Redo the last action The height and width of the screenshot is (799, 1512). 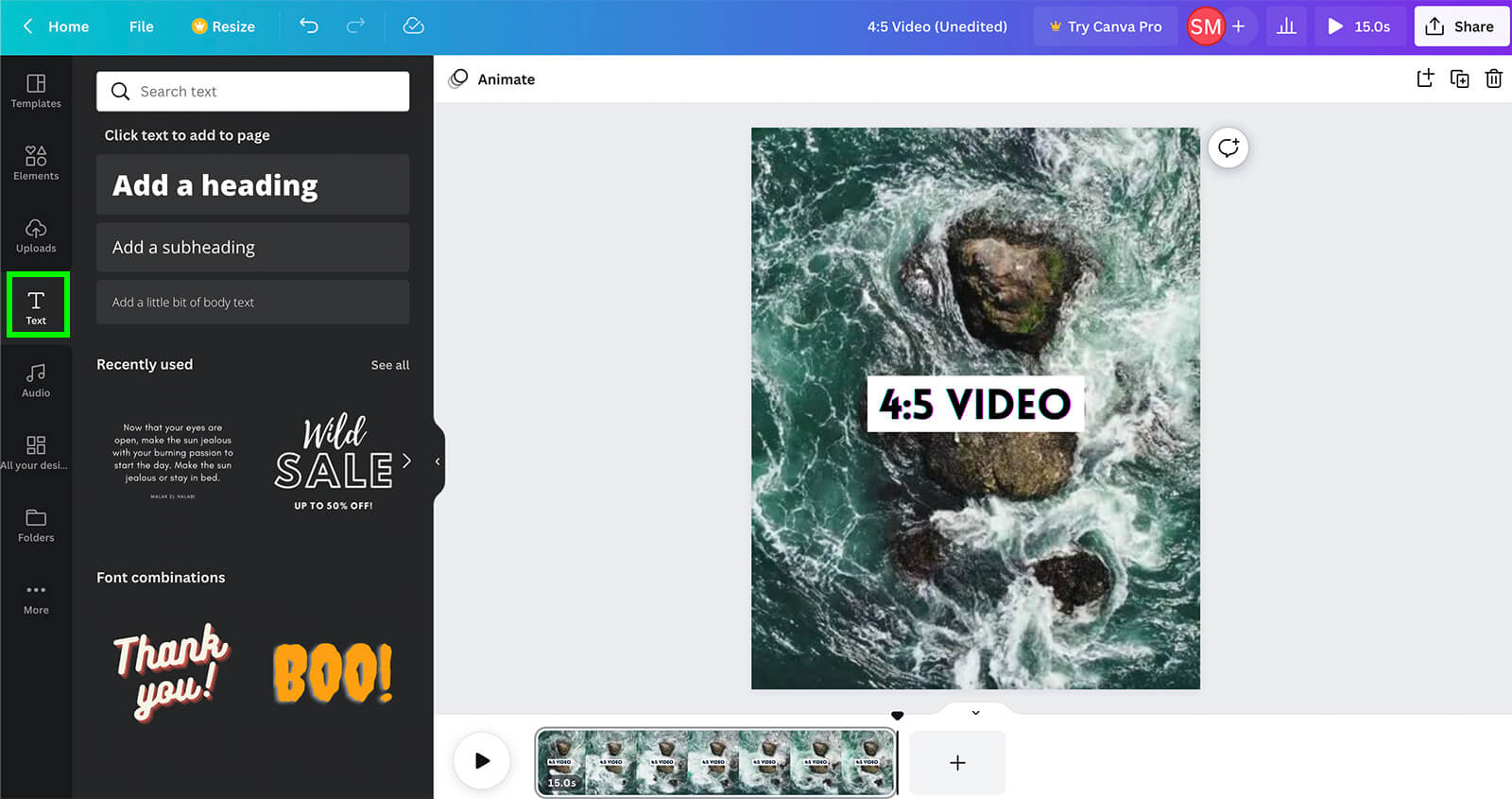coord(355,26)
